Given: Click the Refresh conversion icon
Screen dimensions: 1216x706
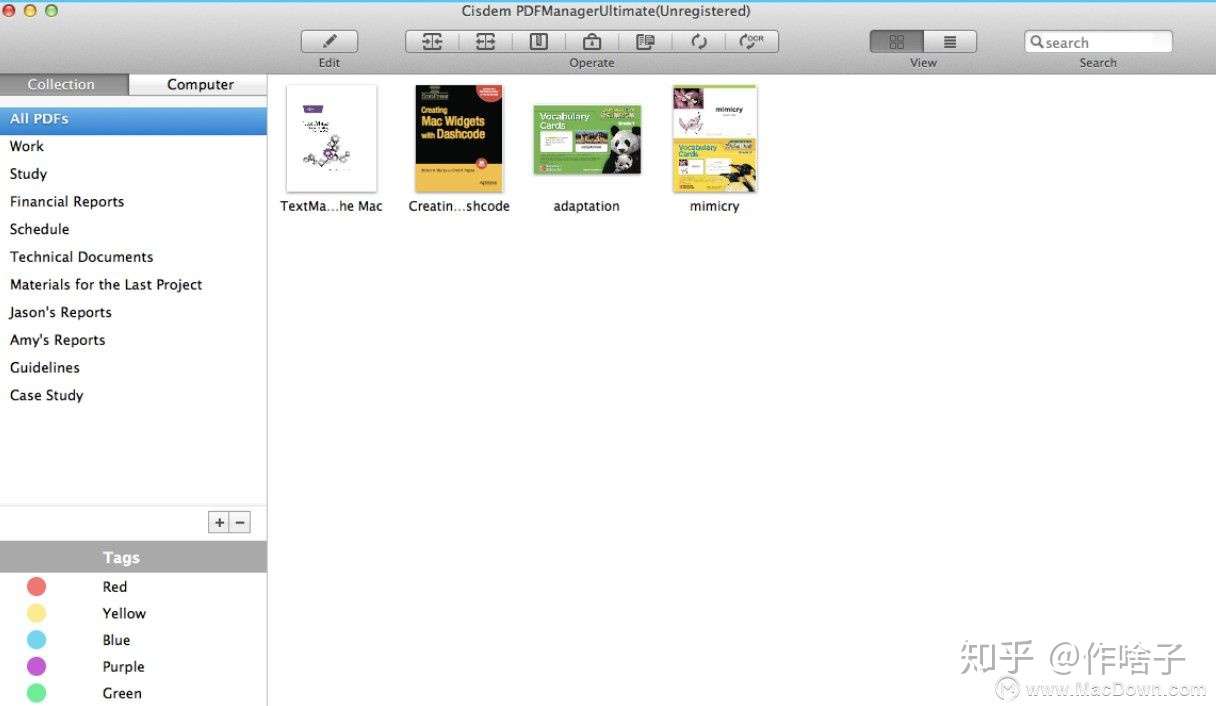Looking at the screenshot, I should (698, 41).
